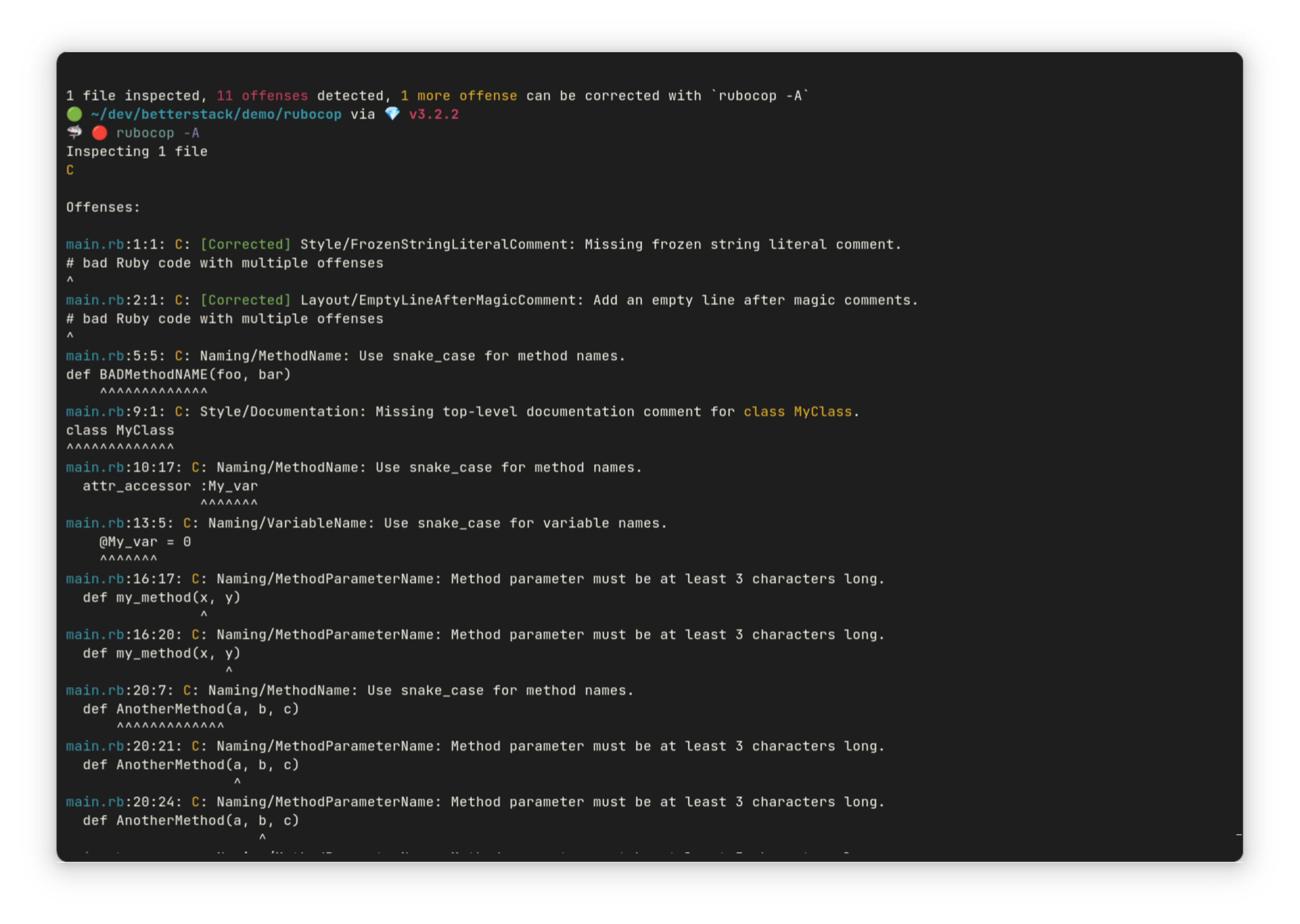Click 'def BADMethodNAME(foo, bar)' code line
The height and width of the screenshot is (924, 1300).
[x=179, y=375]
